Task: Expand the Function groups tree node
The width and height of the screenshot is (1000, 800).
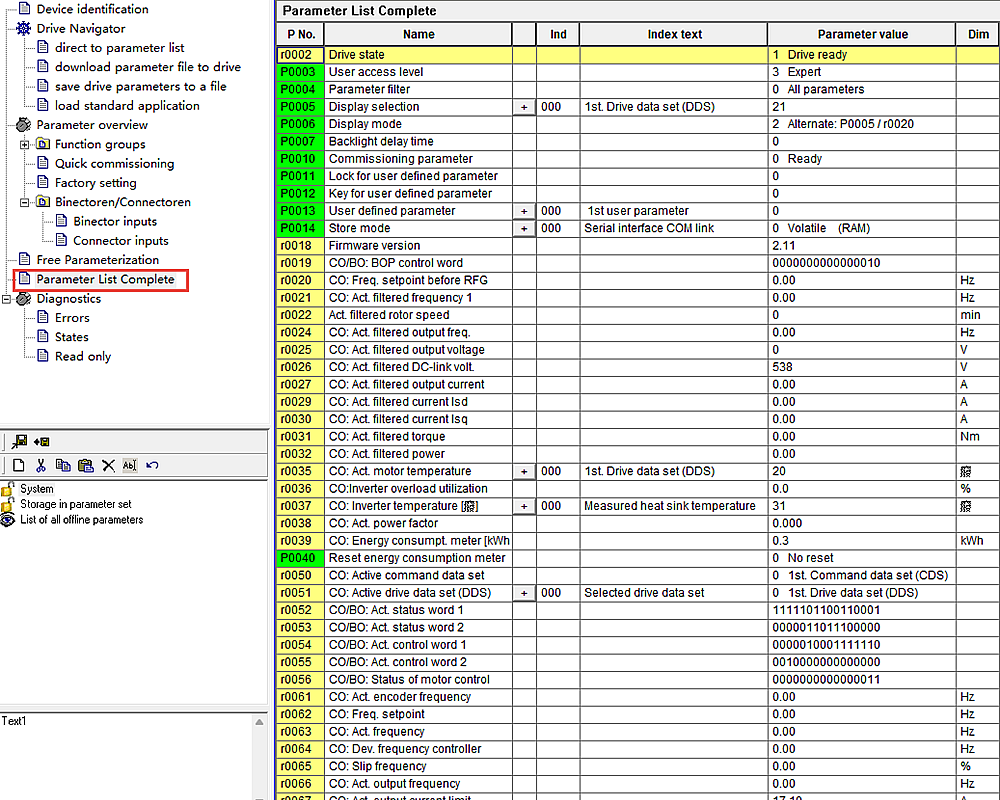Action: point(26,144)
